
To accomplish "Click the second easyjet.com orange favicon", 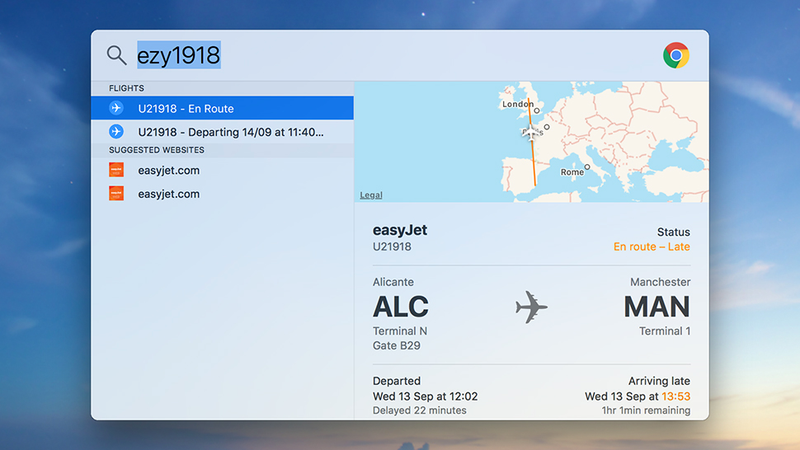I will click(116, 193).
